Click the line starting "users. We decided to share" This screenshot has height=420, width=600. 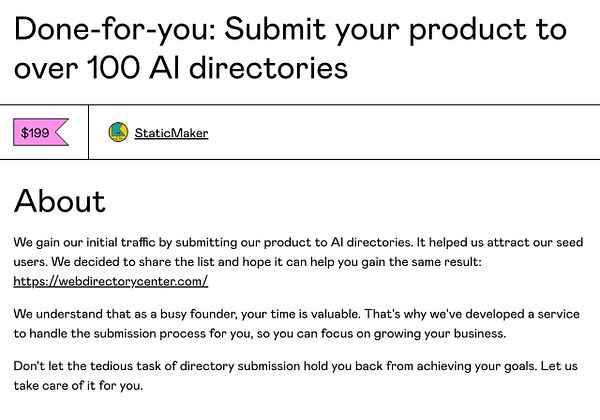coord(247,262)
